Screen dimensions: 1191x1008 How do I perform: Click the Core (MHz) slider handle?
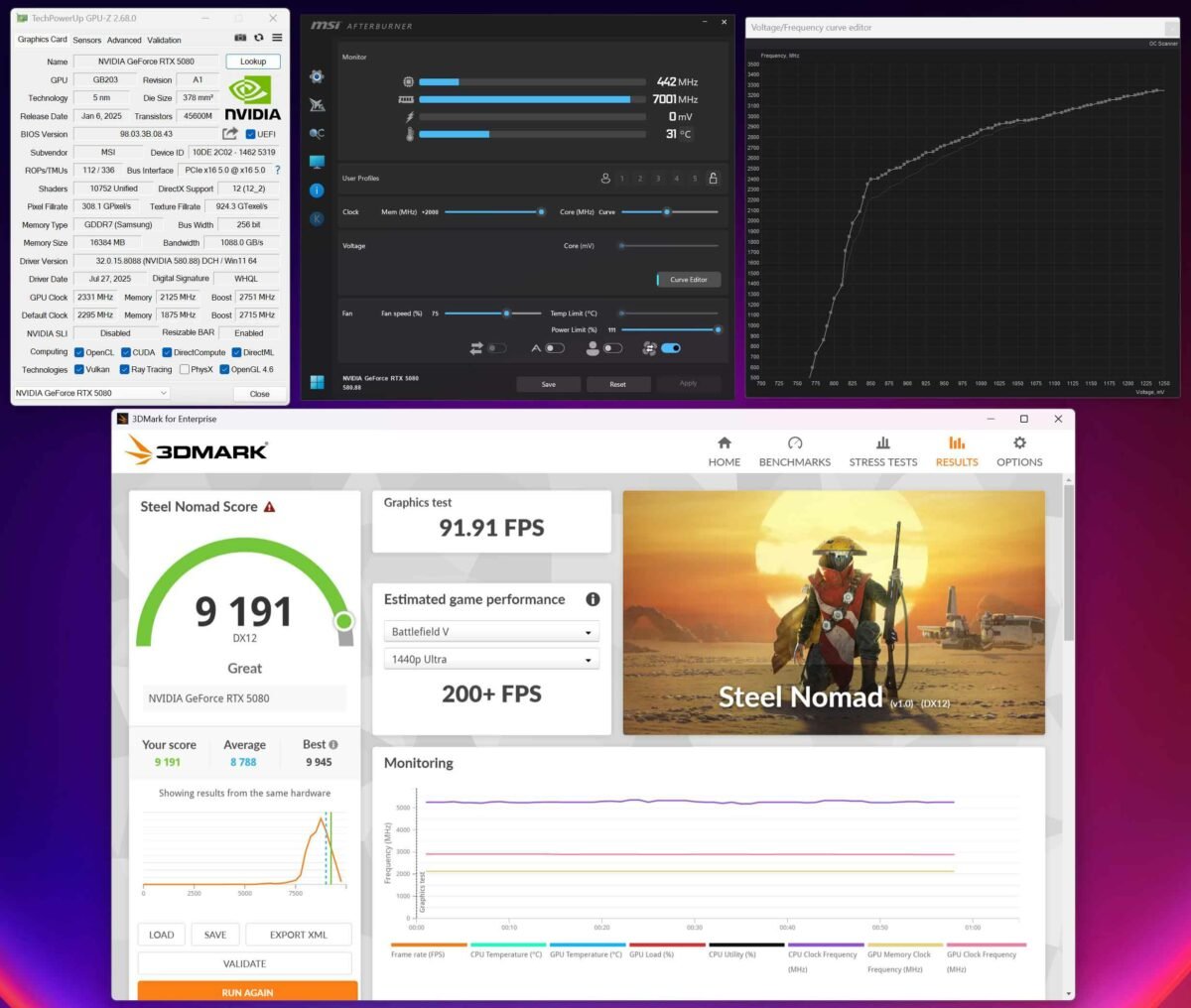[x=666, y=211]
